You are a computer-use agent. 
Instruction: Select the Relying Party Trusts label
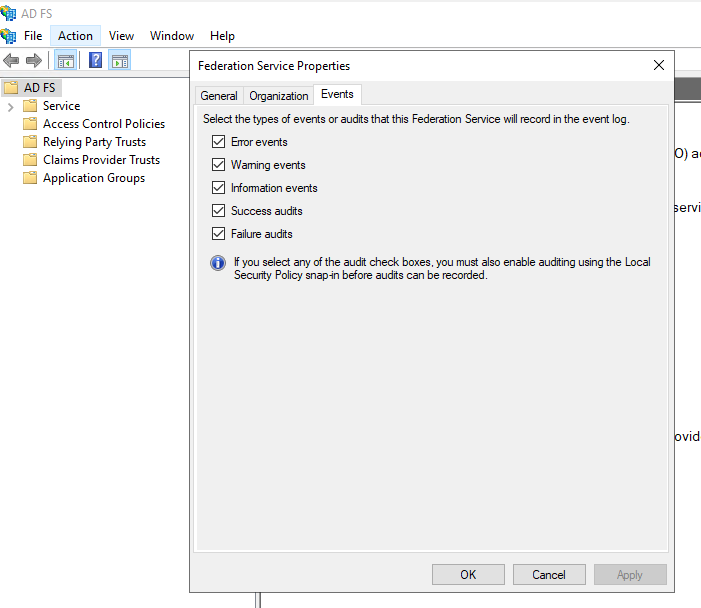(x=94, y=142)
